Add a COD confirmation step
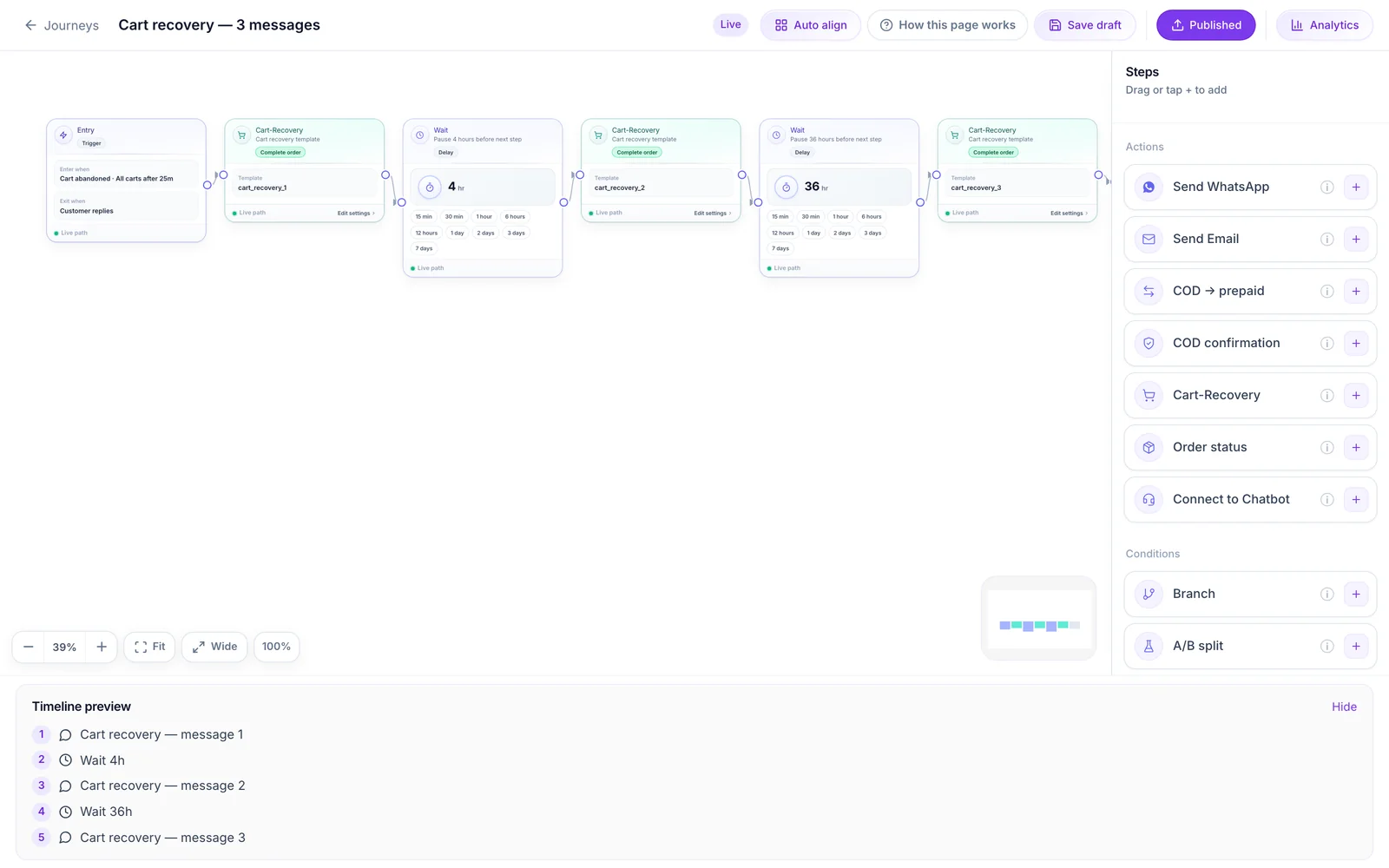 (1356, 343)
